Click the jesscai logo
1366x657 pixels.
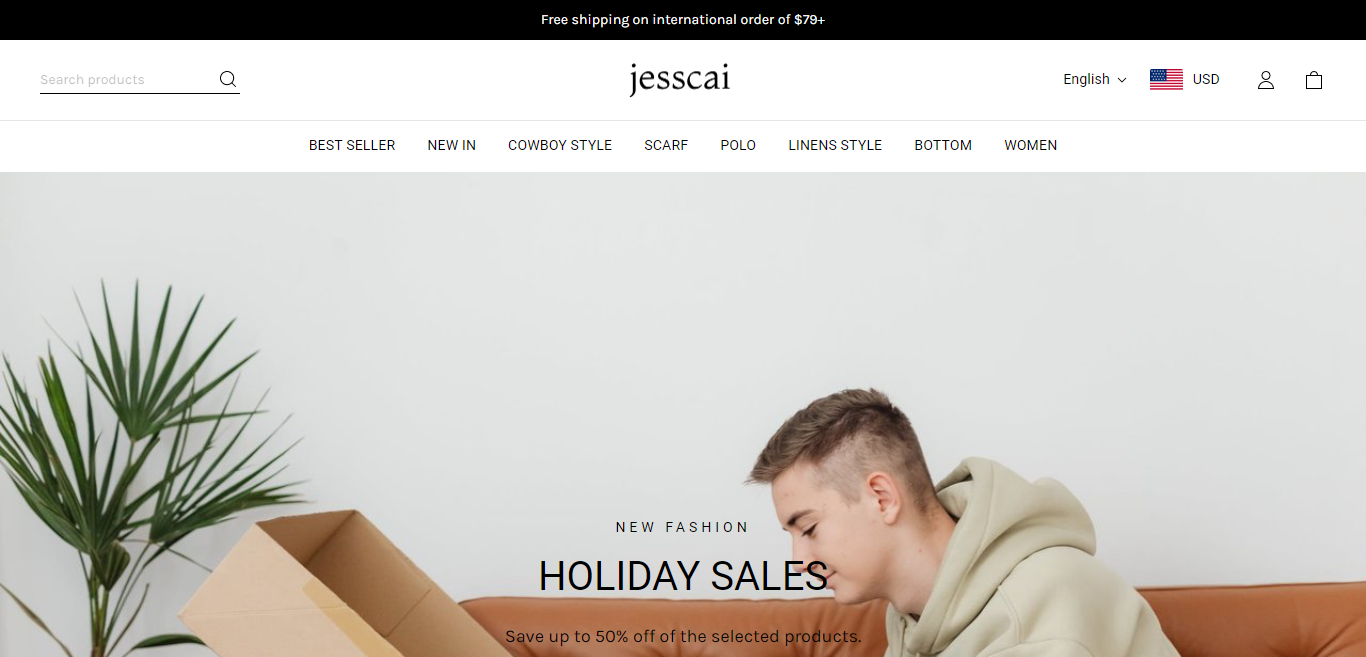[680, 79]
